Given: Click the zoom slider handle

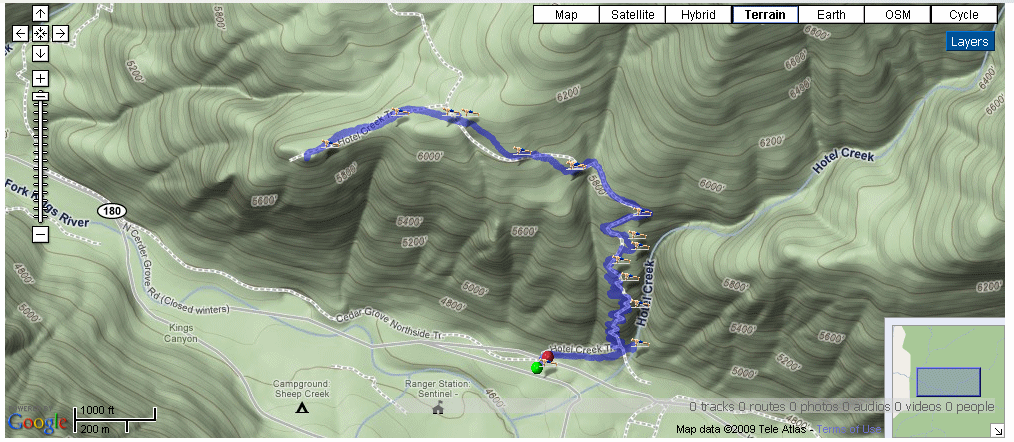Looking at the screenshot, I should pos(40,96).
